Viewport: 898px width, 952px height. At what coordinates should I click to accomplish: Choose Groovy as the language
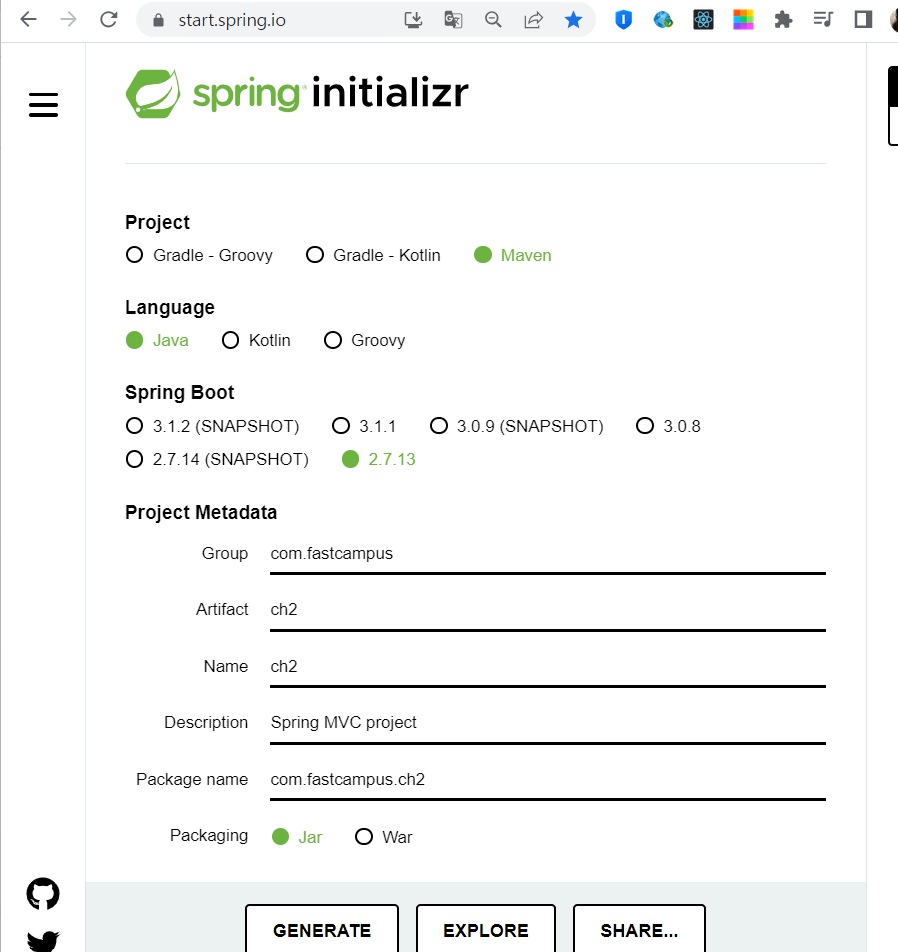tap(364, 340)
